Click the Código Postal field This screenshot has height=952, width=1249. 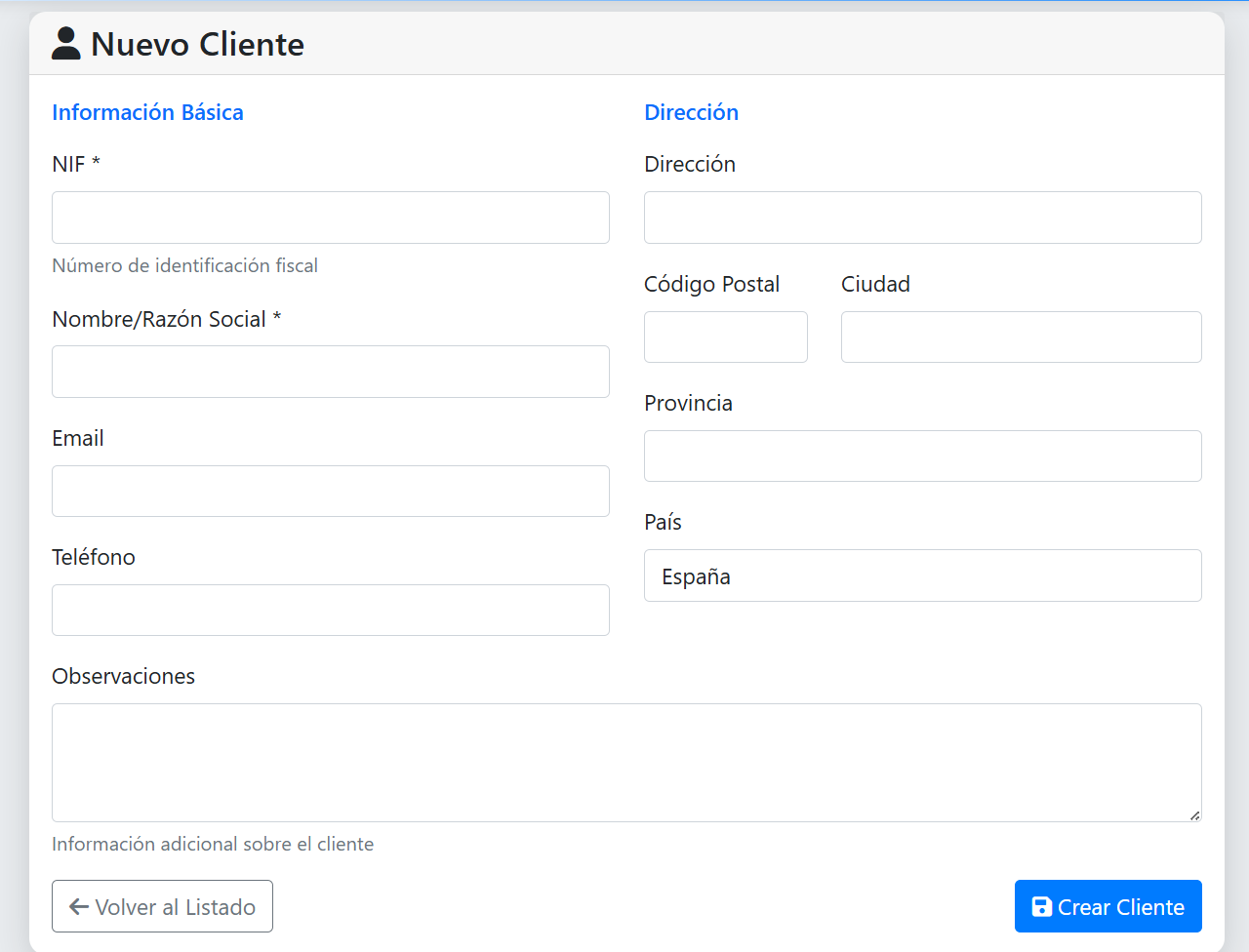[x=725, y=337]
